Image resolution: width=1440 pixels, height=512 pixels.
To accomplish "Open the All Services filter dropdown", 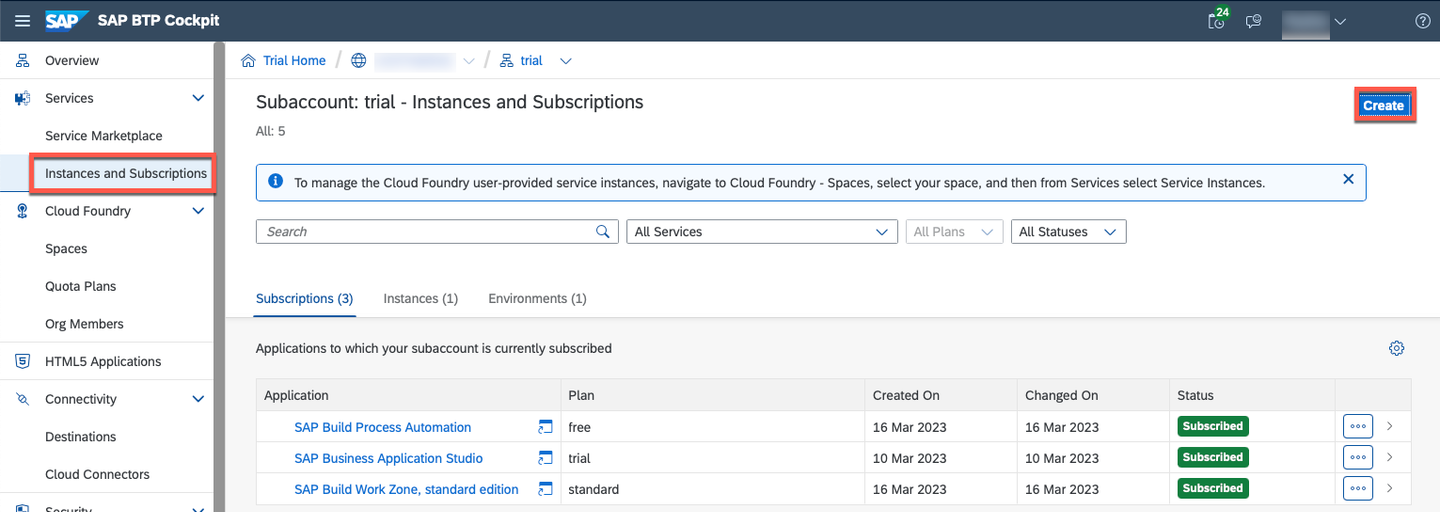I will 761,232.
